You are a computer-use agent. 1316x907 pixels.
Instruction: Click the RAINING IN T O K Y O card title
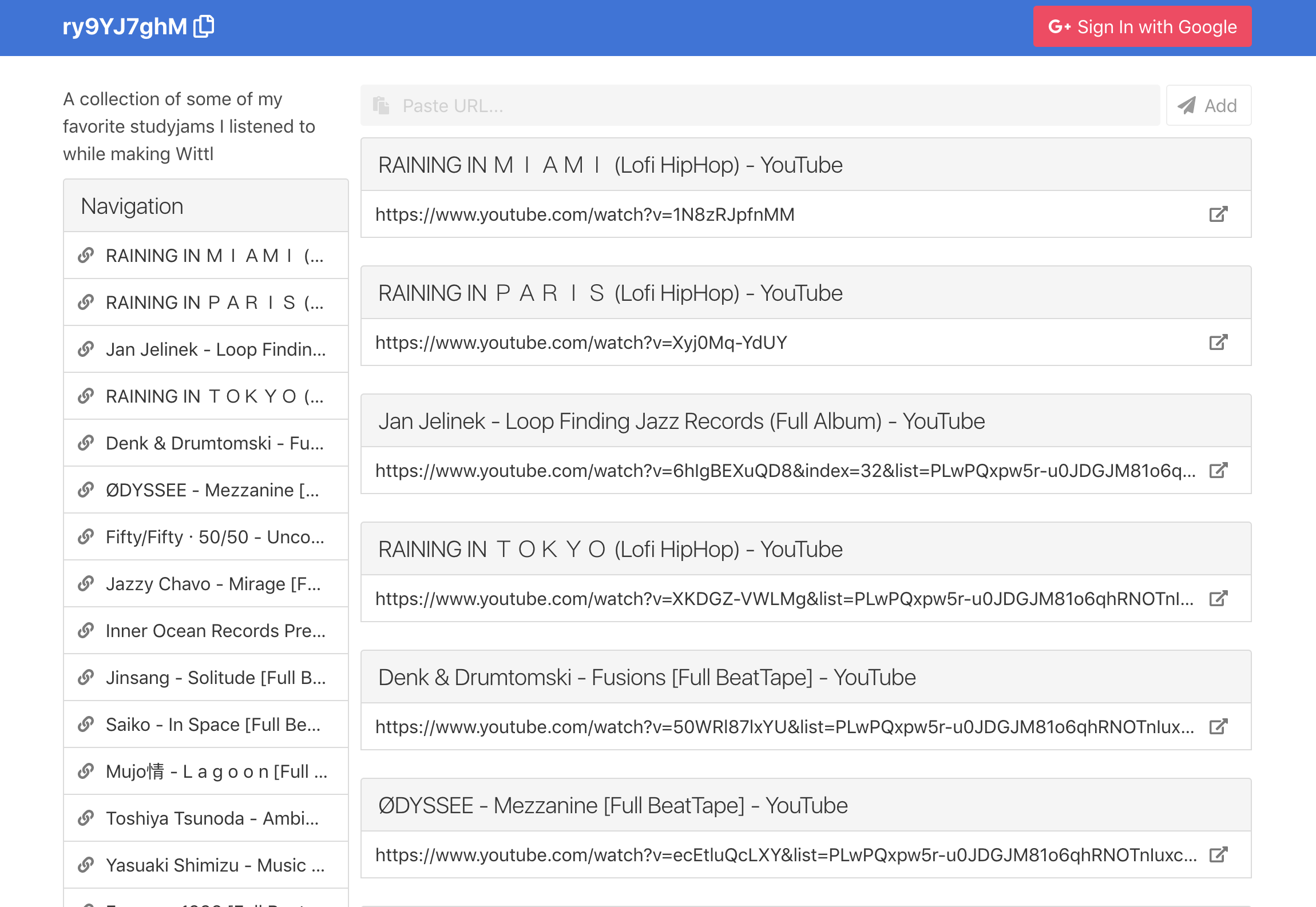tap(611, 549)
